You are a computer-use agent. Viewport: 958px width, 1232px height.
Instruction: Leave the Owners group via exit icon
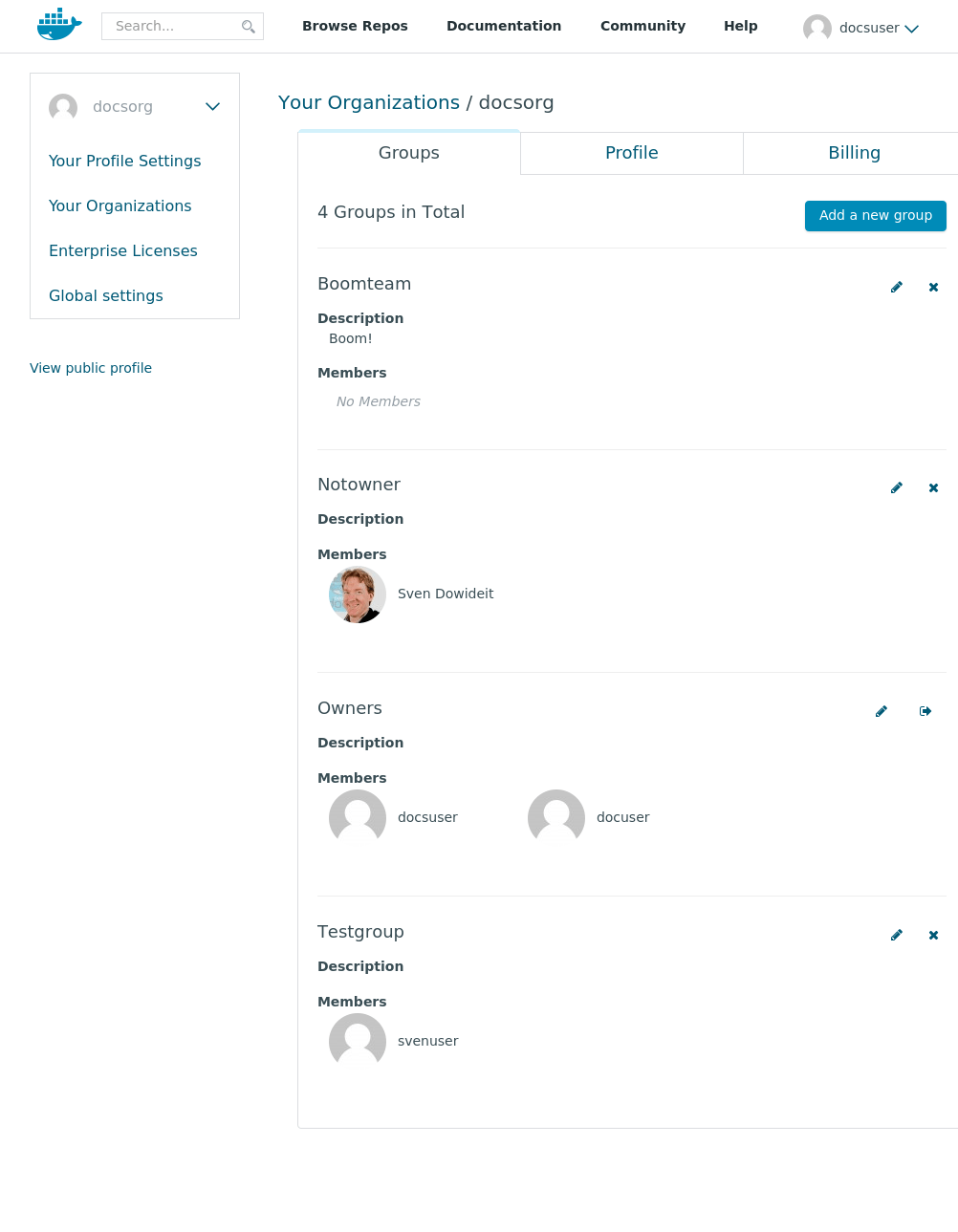pyautogui.click(x=925, y=711)
